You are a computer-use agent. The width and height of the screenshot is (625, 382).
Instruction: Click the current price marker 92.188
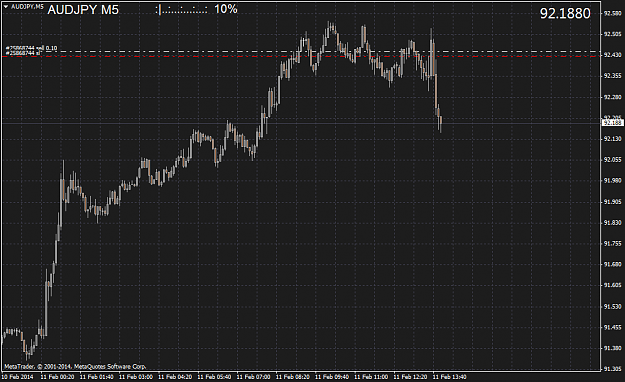click(613, 123)
